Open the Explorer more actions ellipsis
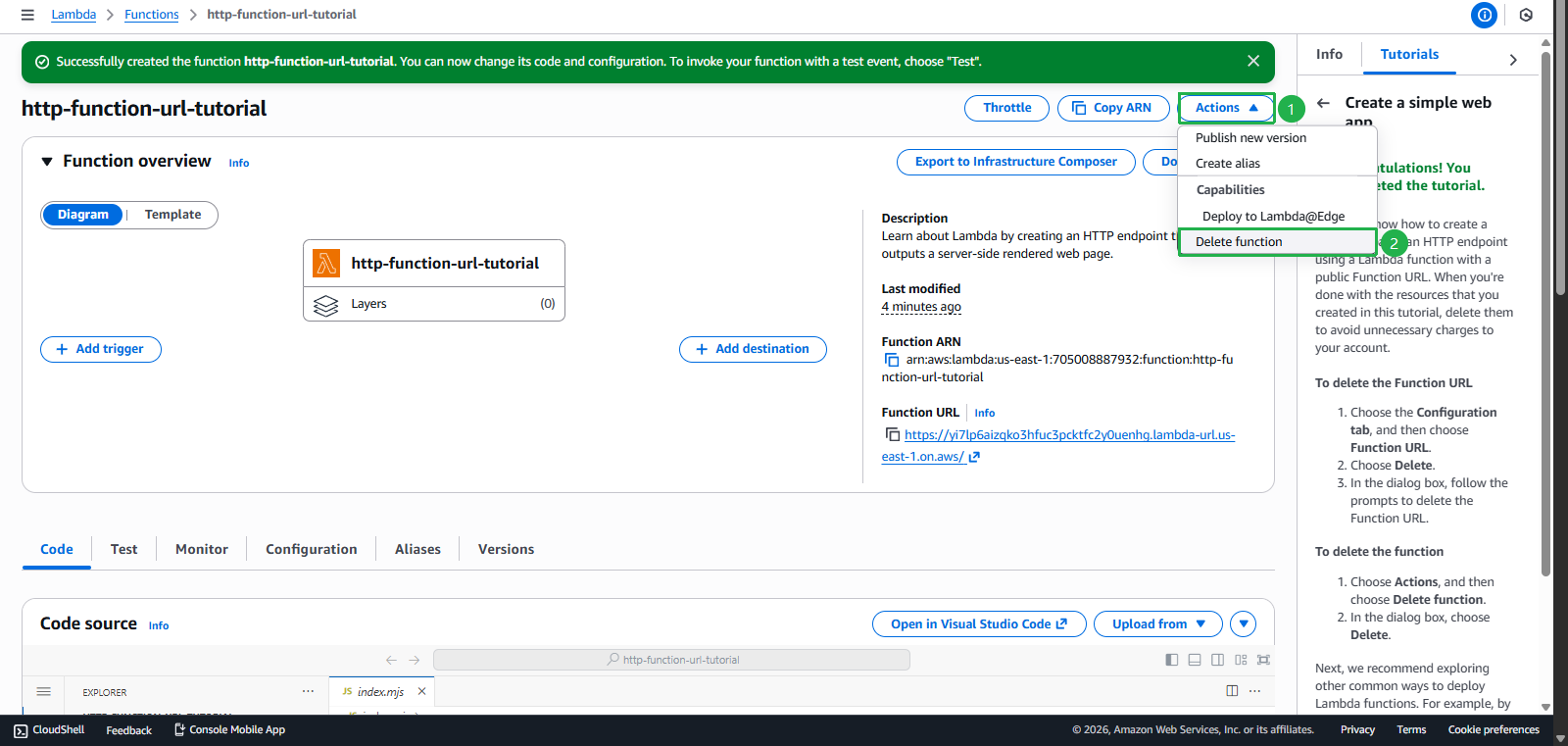The image size is (1568, 746). pos(308,691)
